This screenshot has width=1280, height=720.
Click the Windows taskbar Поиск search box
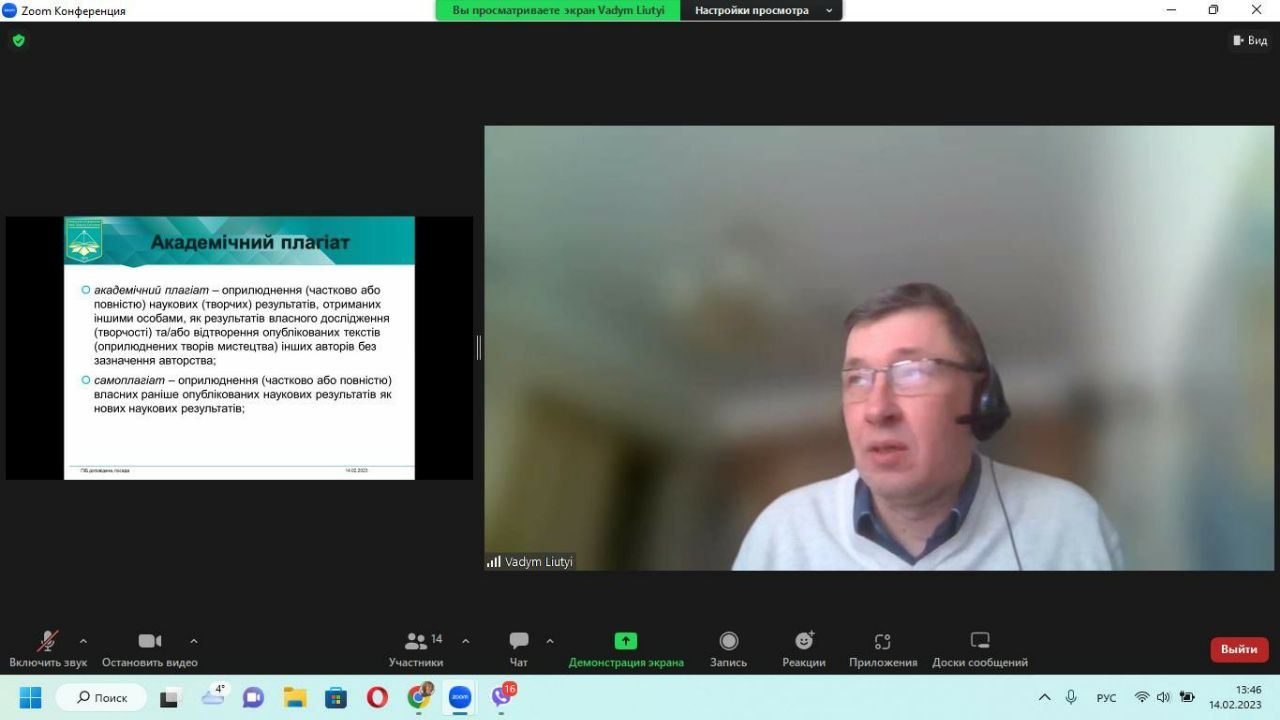(101, 697)
